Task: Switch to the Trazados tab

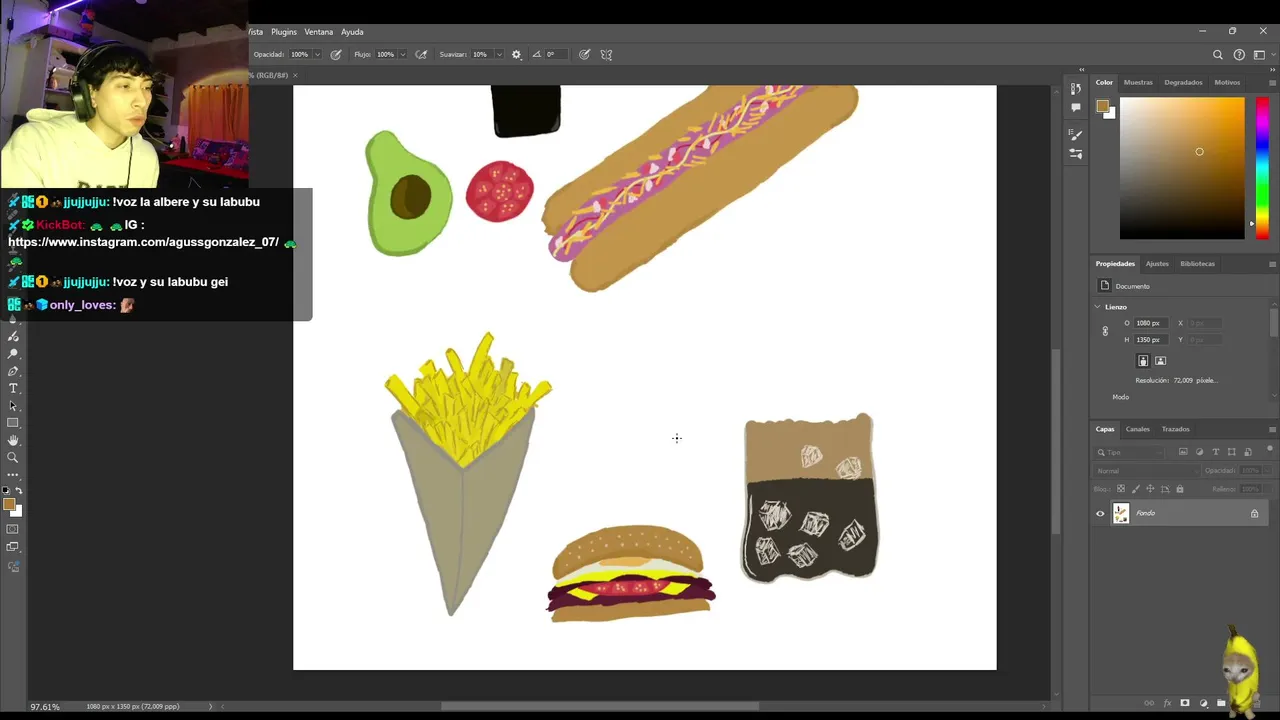Action: click(x=1175, y=429)
